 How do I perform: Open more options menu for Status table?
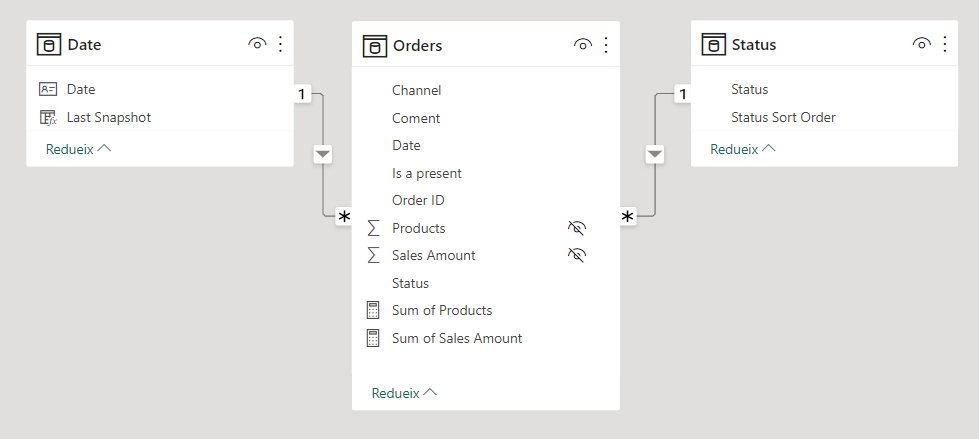[945, 44]
